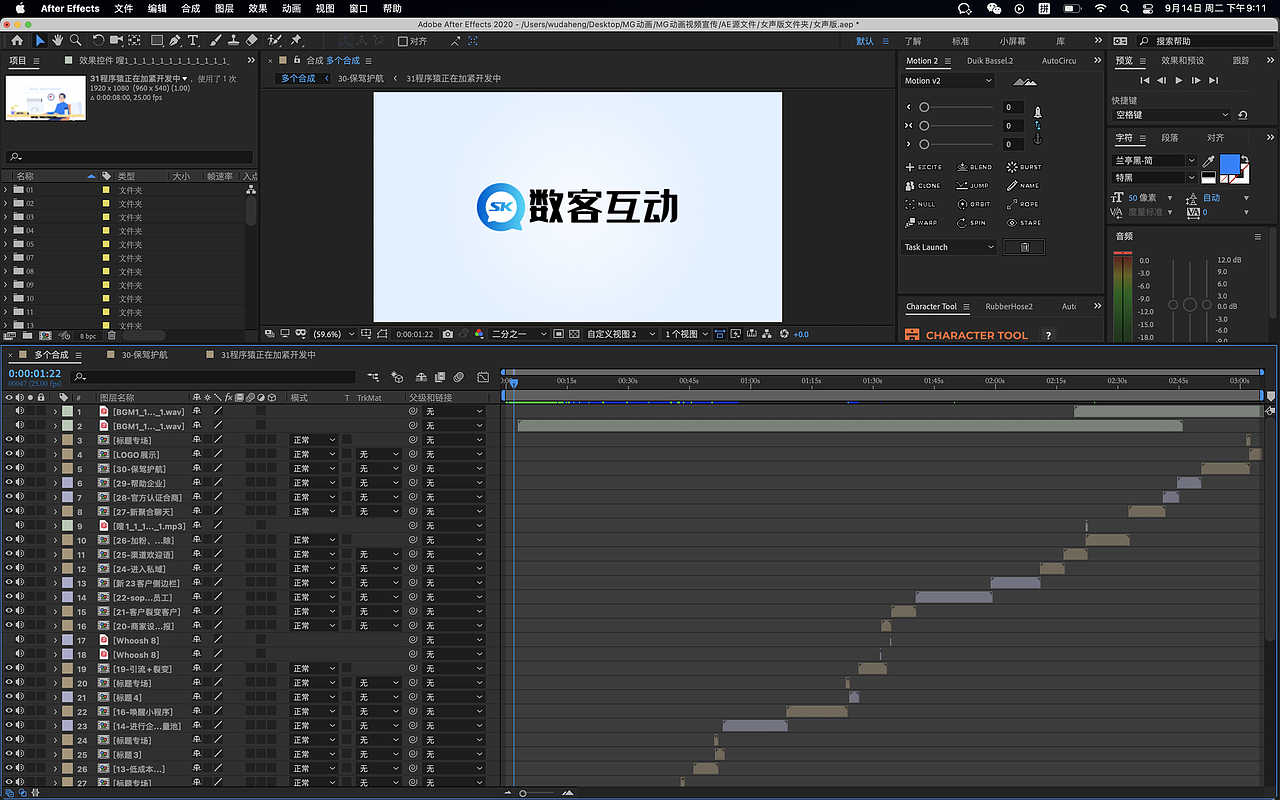Select the Roto Brush tool
The height and width of the screenshot is (800, 1280).
point(275,41)
